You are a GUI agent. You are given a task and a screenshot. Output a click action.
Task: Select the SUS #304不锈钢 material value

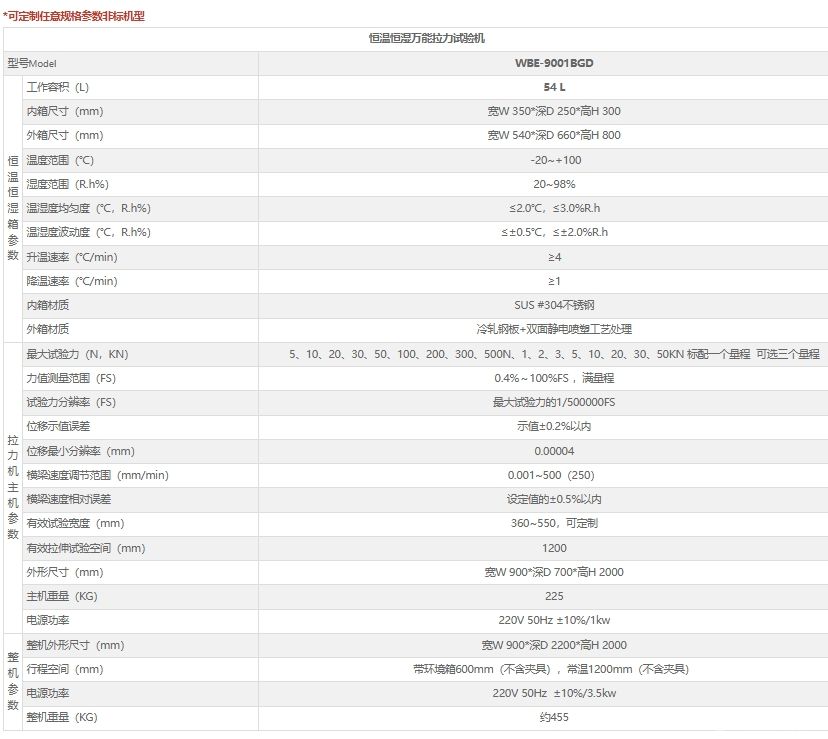(x=554, y=305)
